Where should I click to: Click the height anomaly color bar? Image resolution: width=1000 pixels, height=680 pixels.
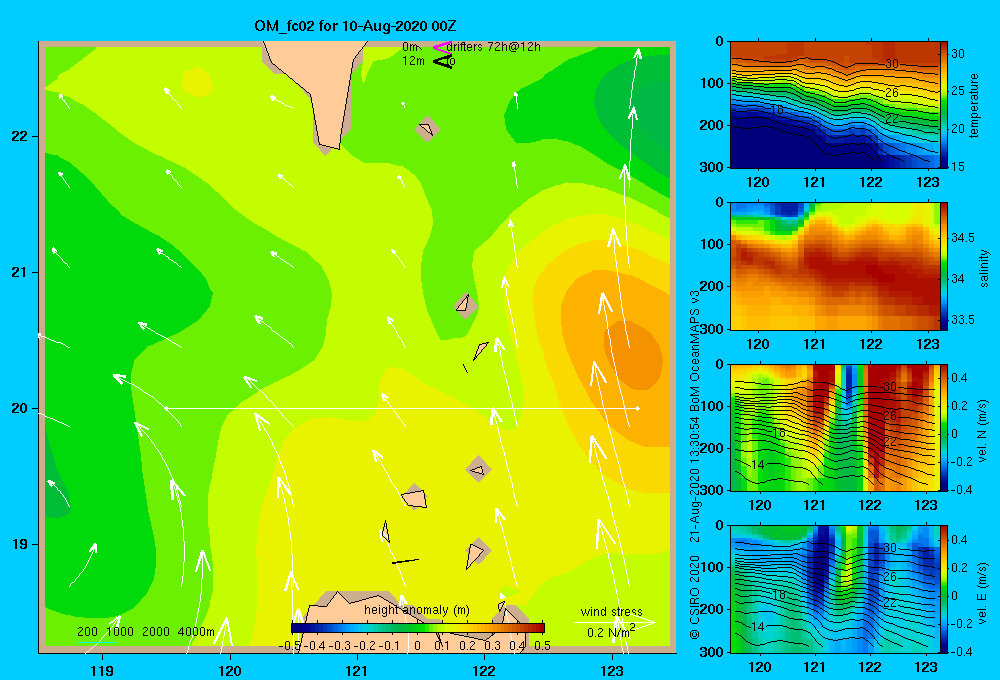point(418,628)
